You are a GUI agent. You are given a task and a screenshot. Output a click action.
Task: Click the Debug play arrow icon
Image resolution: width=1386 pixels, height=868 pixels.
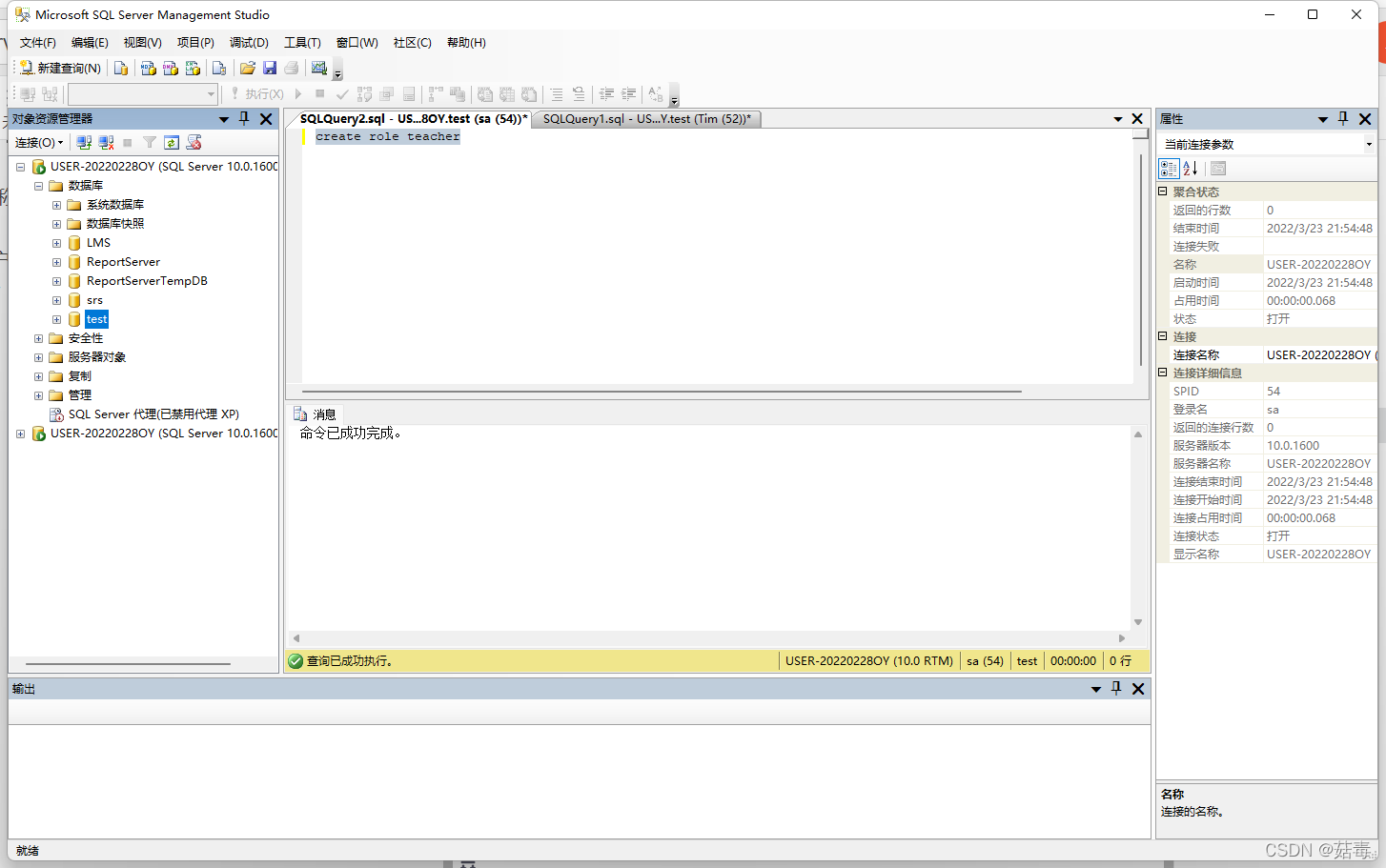click(298, 94)
